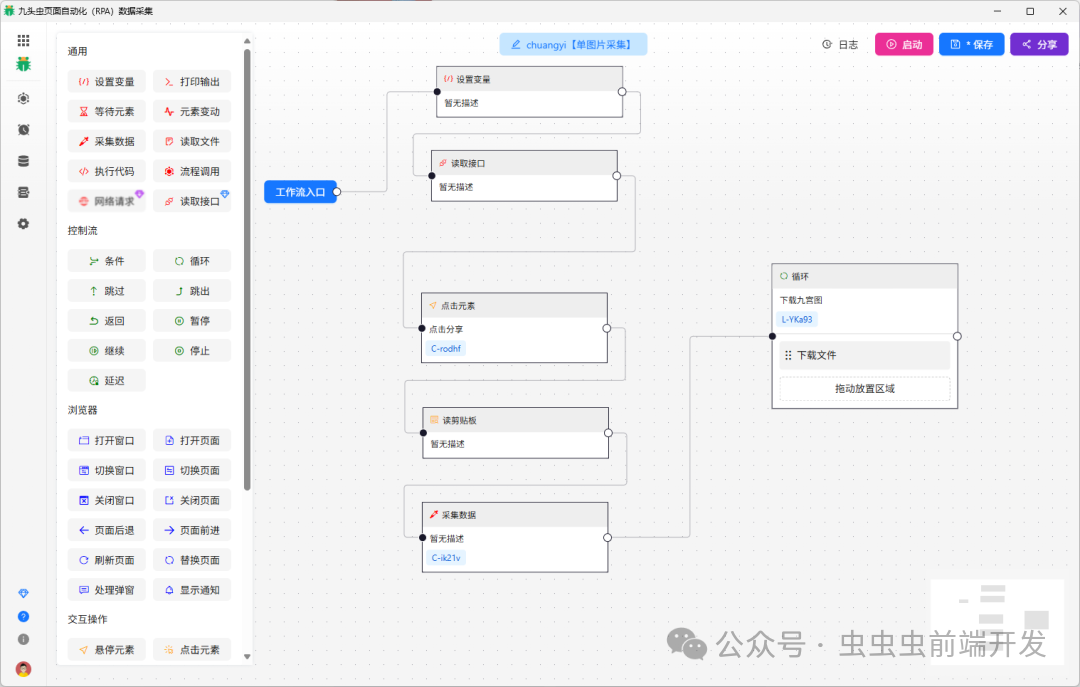Select the 悬停元素 block
1080x687 pixels.
point(107,649)
